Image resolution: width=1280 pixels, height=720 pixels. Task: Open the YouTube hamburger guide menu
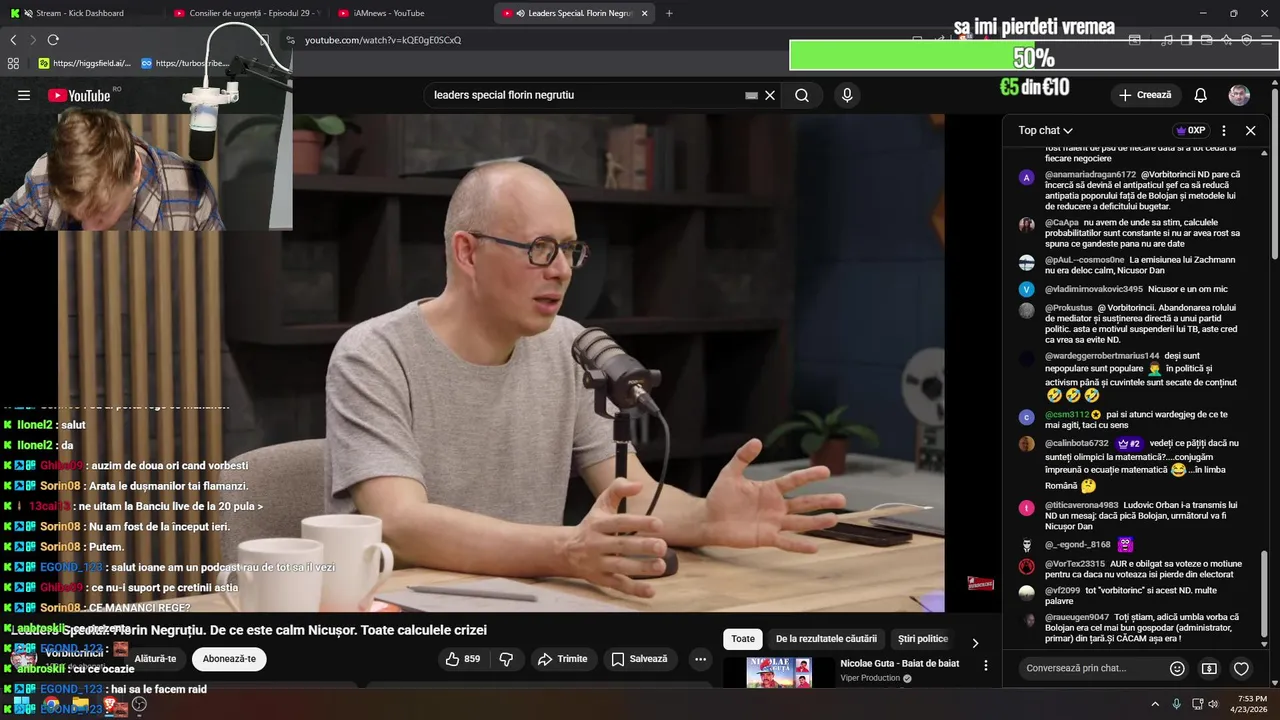click(24, 95)
